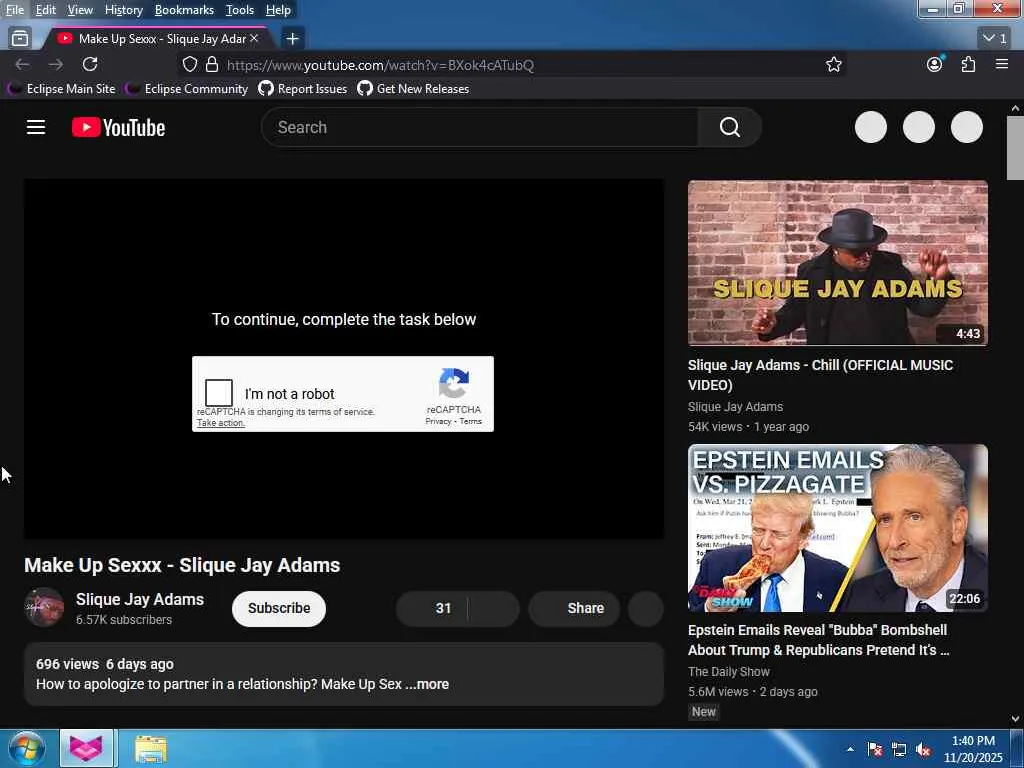Open the browser application menu
This screenshot has width=1024, height=768.
click(x=1002, y=64)
